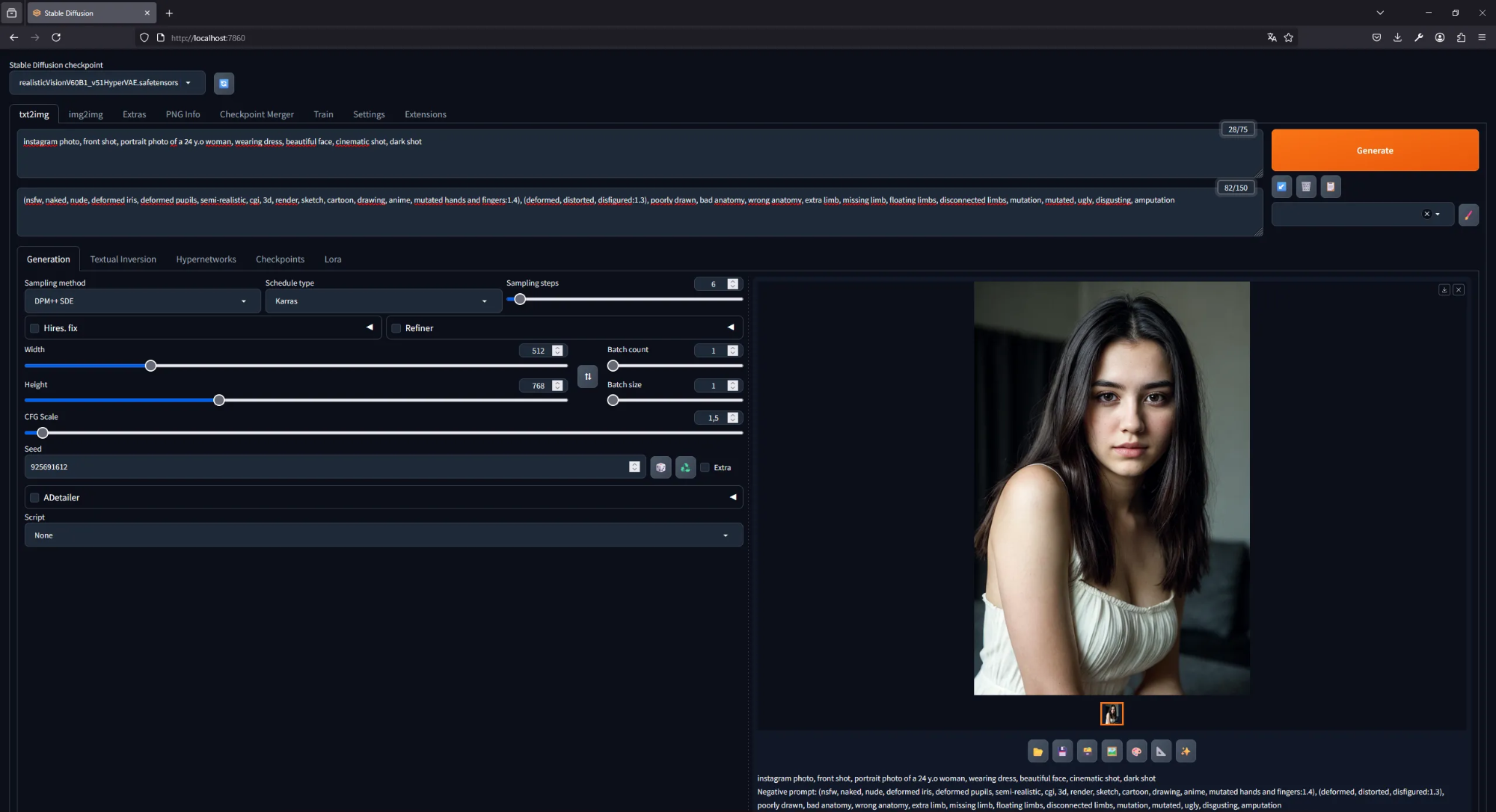Image resolution: width=1496 pixels, height=812 pixels.
Task: Click into the positive prompt text box
Action: [x=640, y=154]
